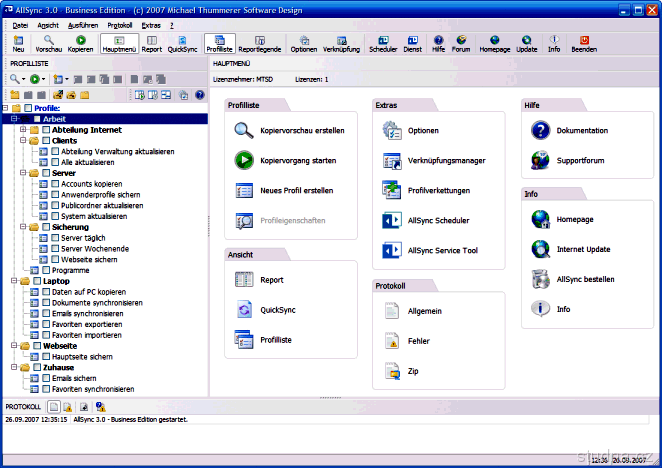Collapse the Clients tree folder
This screenshot has height=468, width=662.
click(x=22, y=141)
